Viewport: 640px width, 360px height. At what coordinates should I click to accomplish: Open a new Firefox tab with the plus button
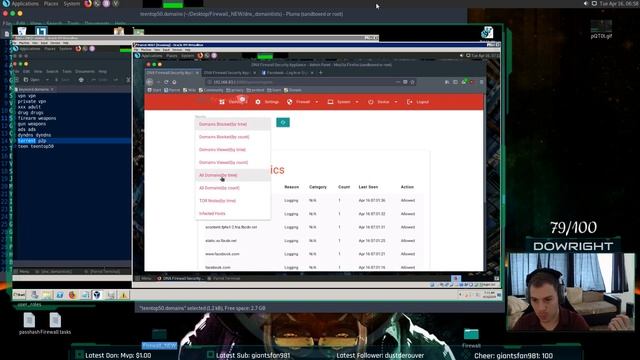pos(321,73)
